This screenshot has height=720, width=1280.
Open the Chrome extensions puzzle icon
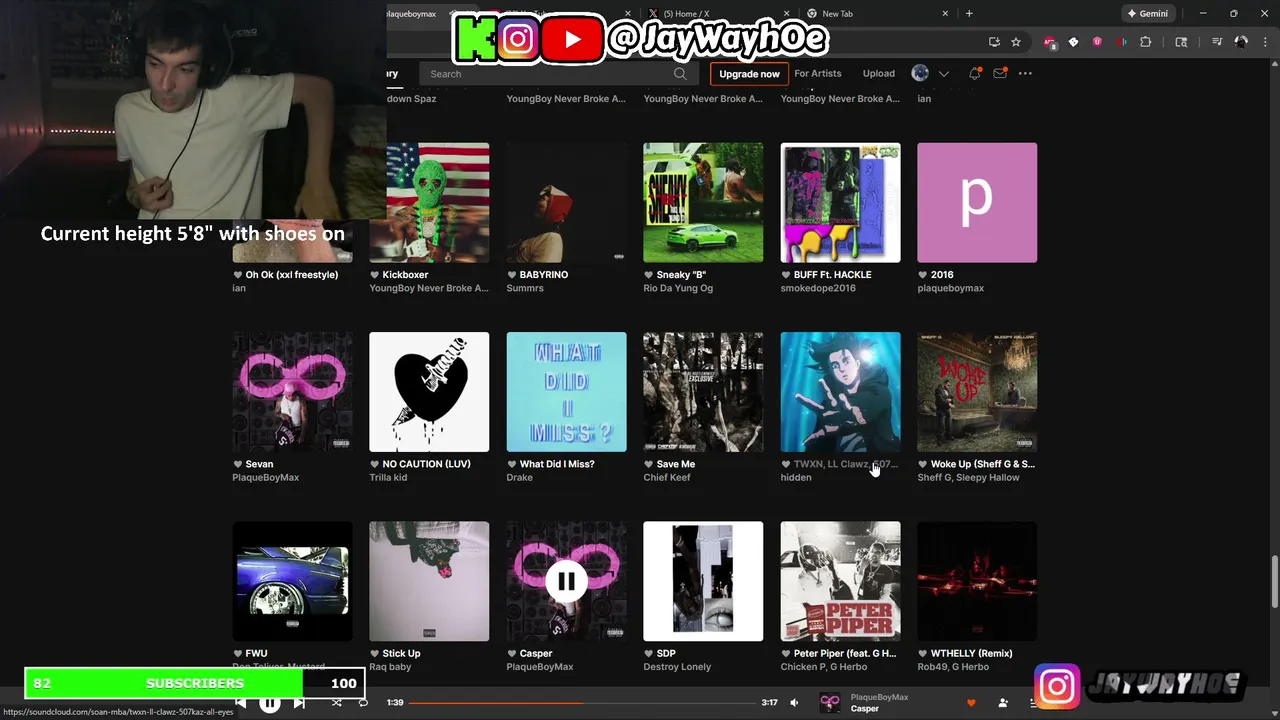[1146, 42]
